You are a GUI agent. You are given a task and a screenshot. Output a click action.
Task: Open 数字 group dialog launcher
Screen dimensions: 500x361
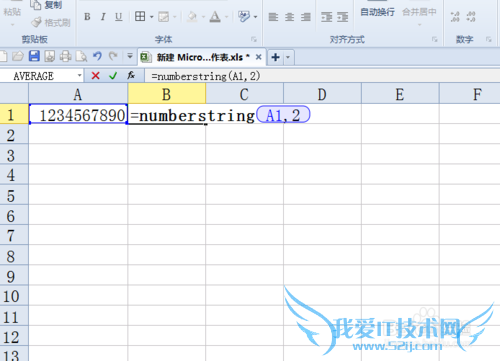click(x=489, y=39)
